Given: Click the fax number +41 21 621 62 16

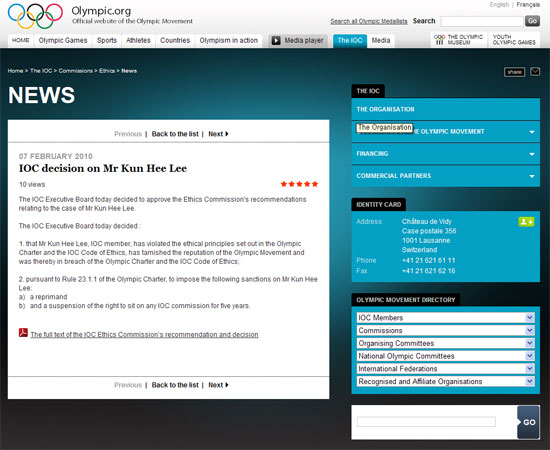Looking at the screenshot, I should click(x=429, y=271).
